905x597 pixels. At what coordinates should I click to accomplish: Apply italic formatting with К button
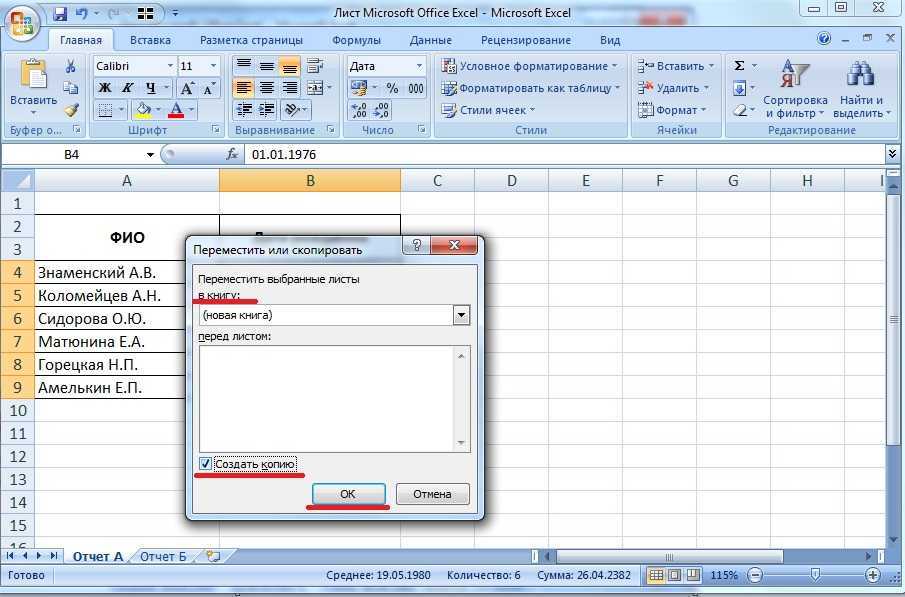tap(127, 88)
